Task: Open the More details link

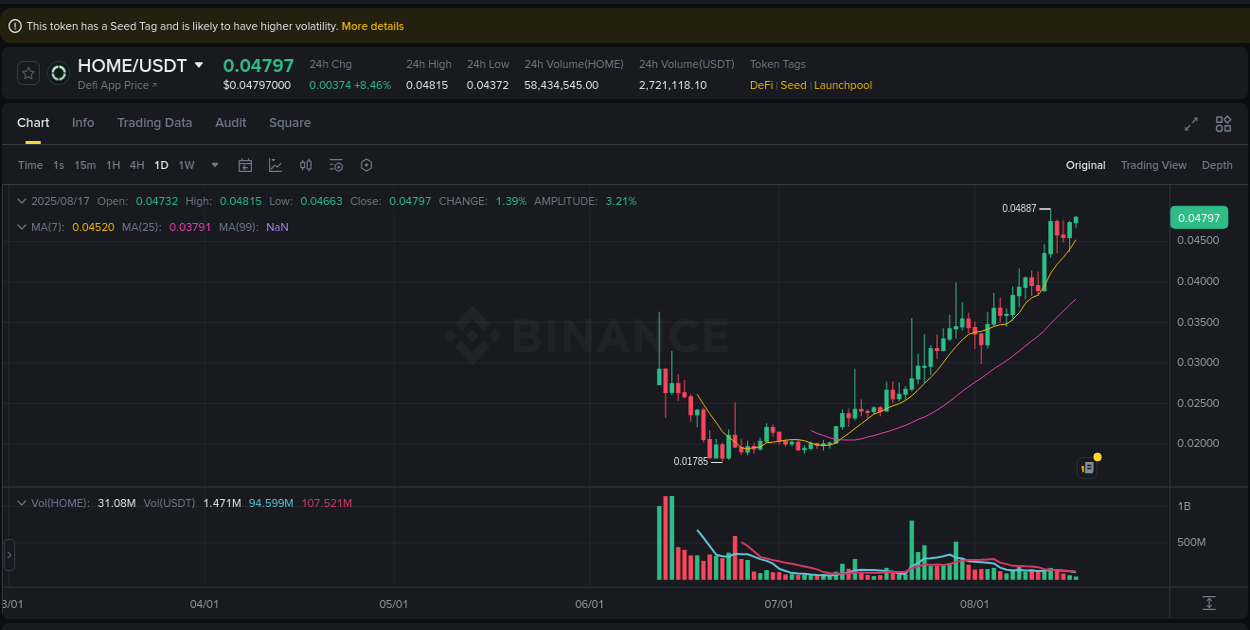Action: pyautogui.click(x=373, y=26)
